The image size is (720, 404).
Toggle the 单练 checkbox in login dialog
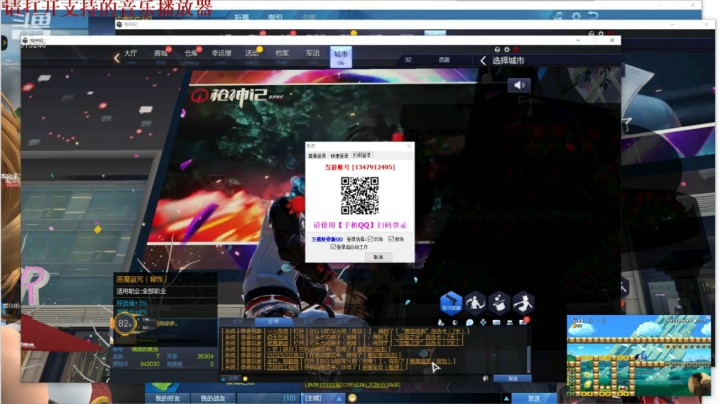pos(391,239)
